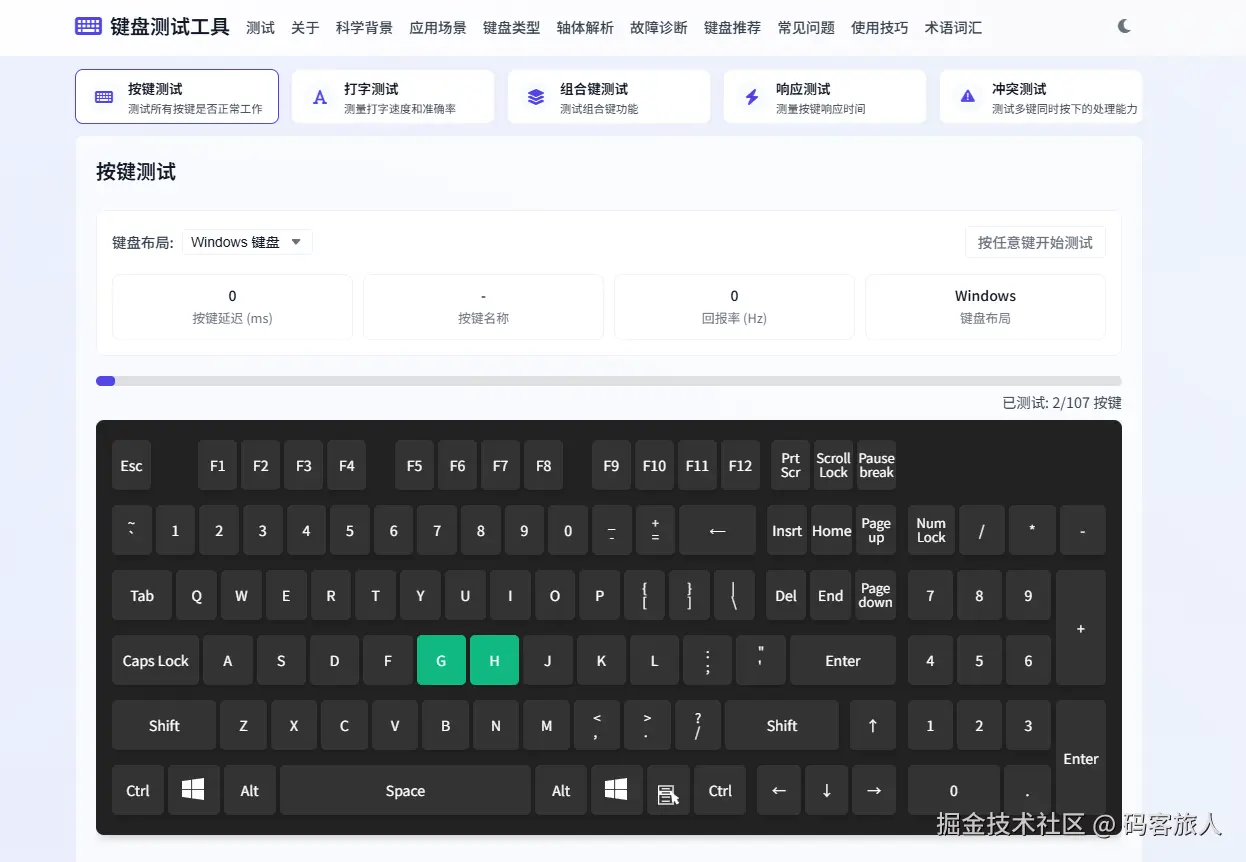The width and height of the screenshot is (1246, 862).
Task: Click the left Shift key
Action: pyautogui.click(x=164, y=725)
